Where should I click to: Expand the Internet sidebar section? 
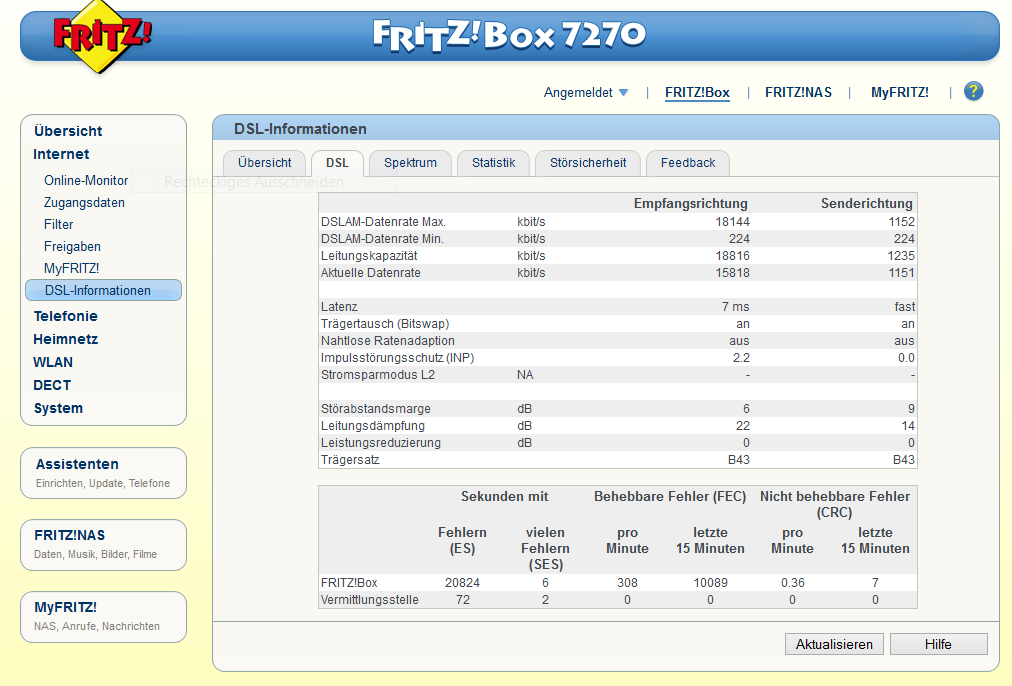61,154
